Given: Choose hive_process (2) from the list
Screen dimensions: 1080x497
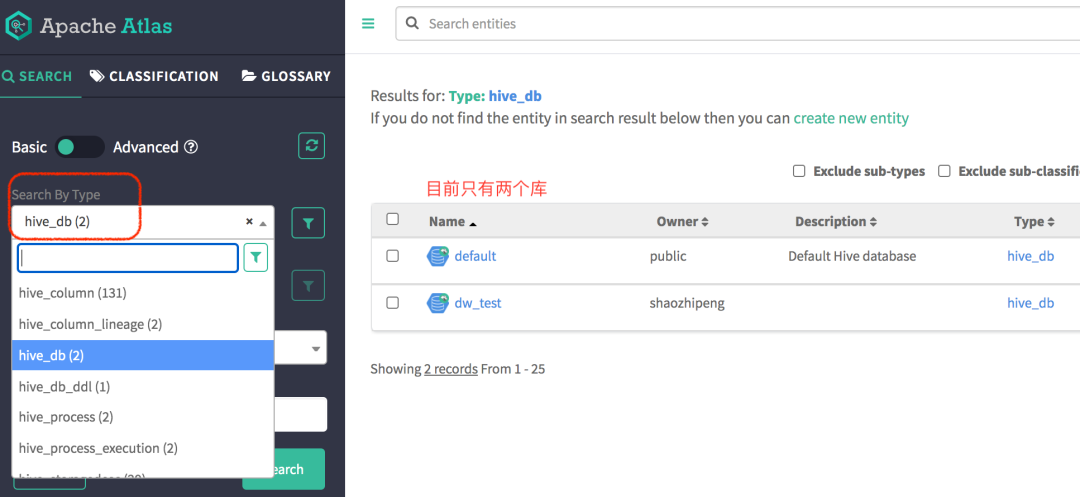Looking at the screenshot, I should coord(143,417).
